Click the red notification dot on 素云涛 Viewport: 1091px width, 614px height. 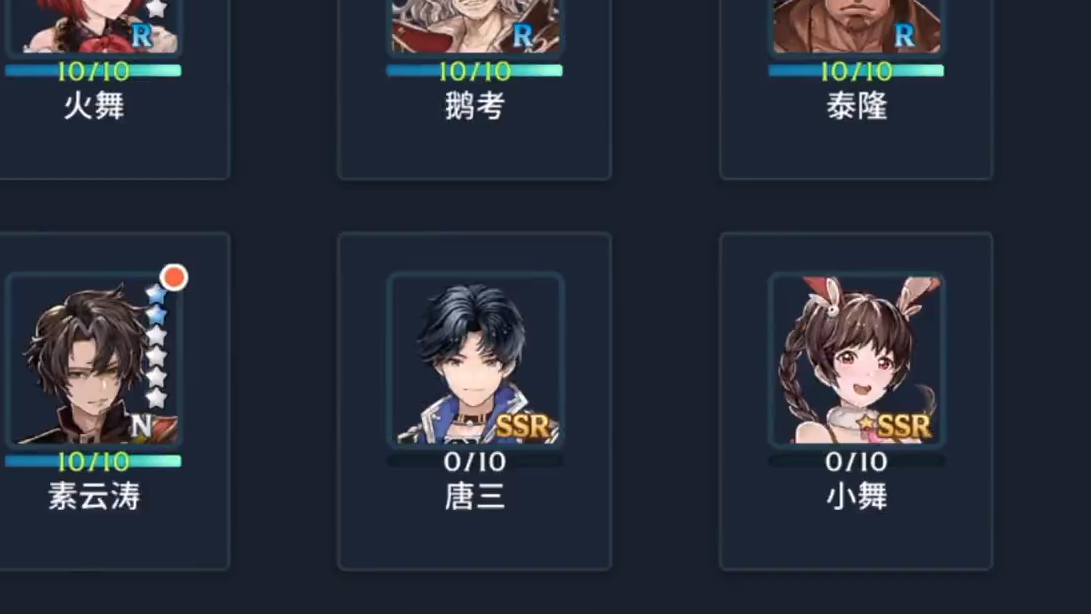coord(174,277)
